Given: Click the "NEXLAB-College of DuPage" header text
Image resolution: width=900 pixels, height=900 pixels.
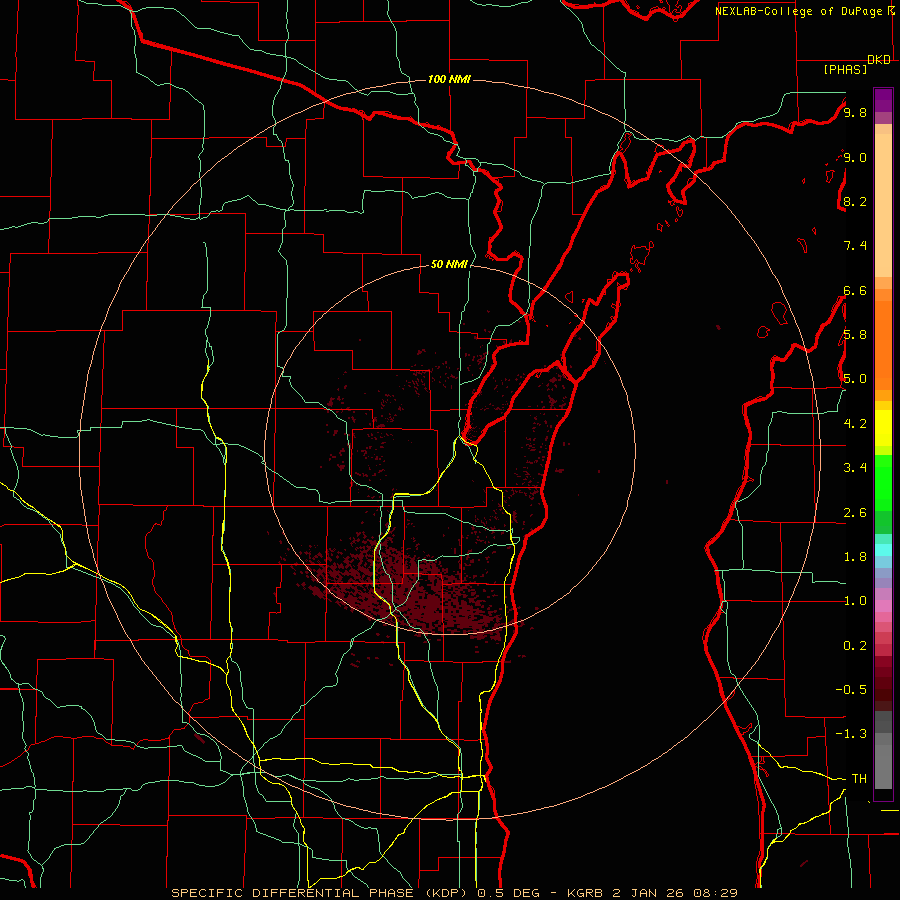Looking at the screenshot, I should pos(799,11).
